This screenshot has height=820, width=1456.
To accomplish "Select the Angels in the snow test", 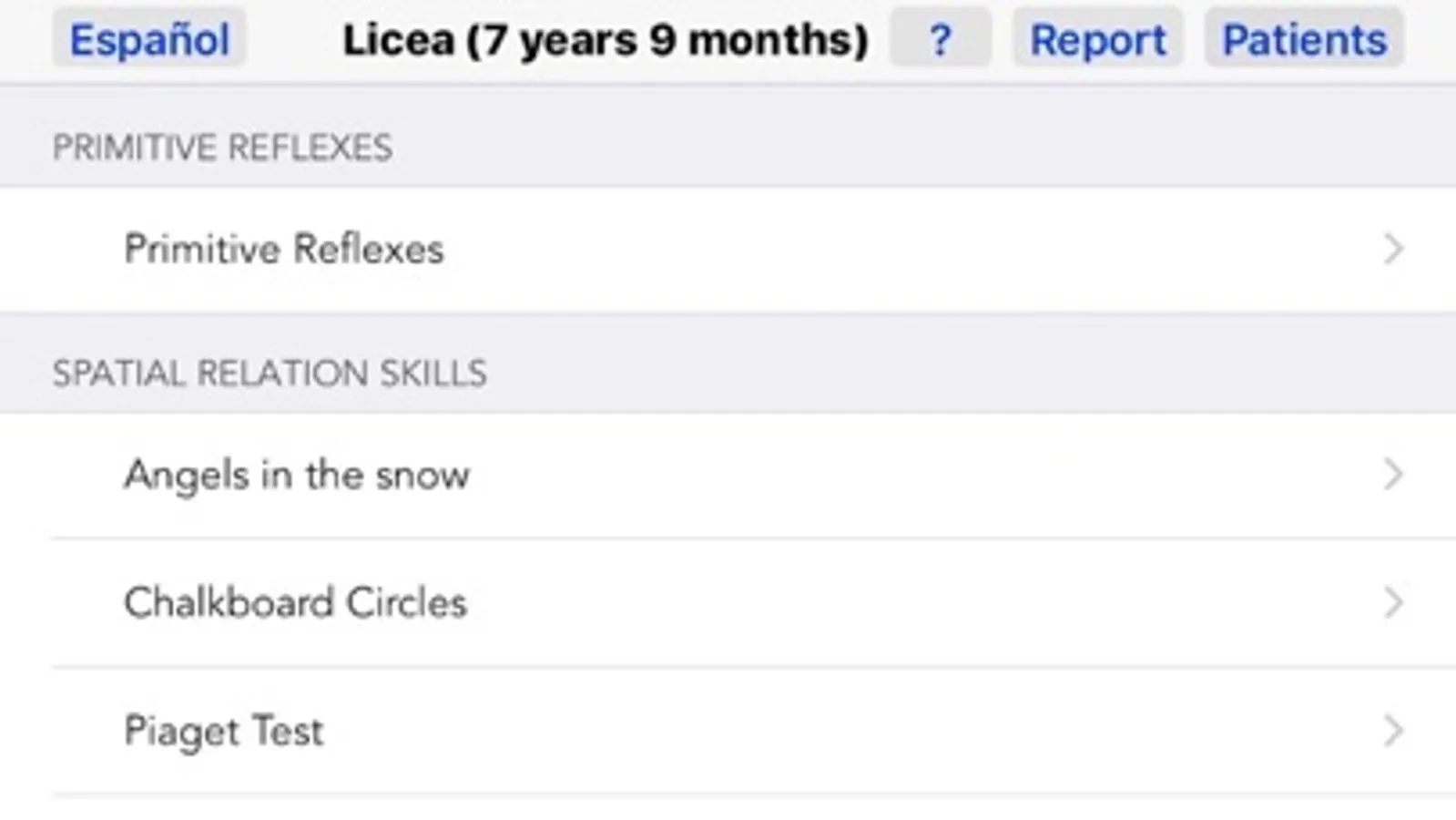I will [x=297, y=475].
